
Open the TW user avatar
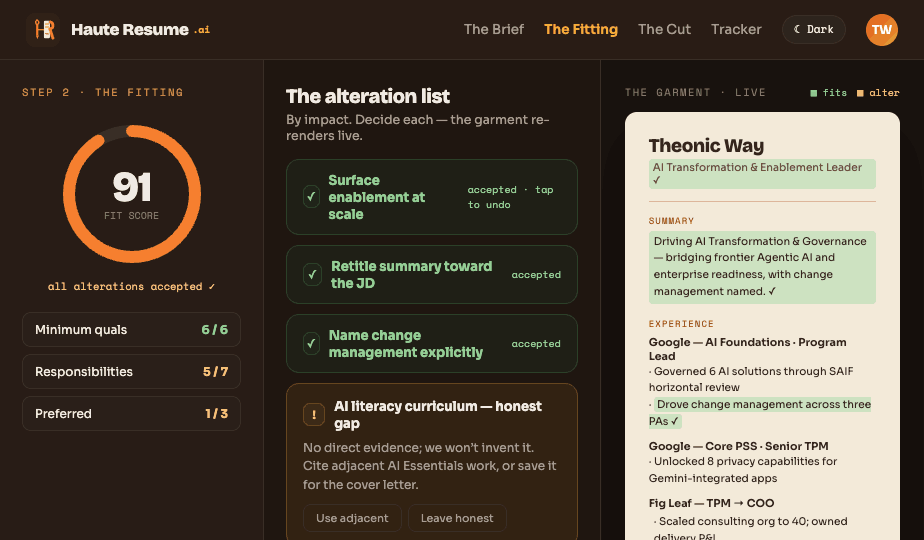coord(882,29)
